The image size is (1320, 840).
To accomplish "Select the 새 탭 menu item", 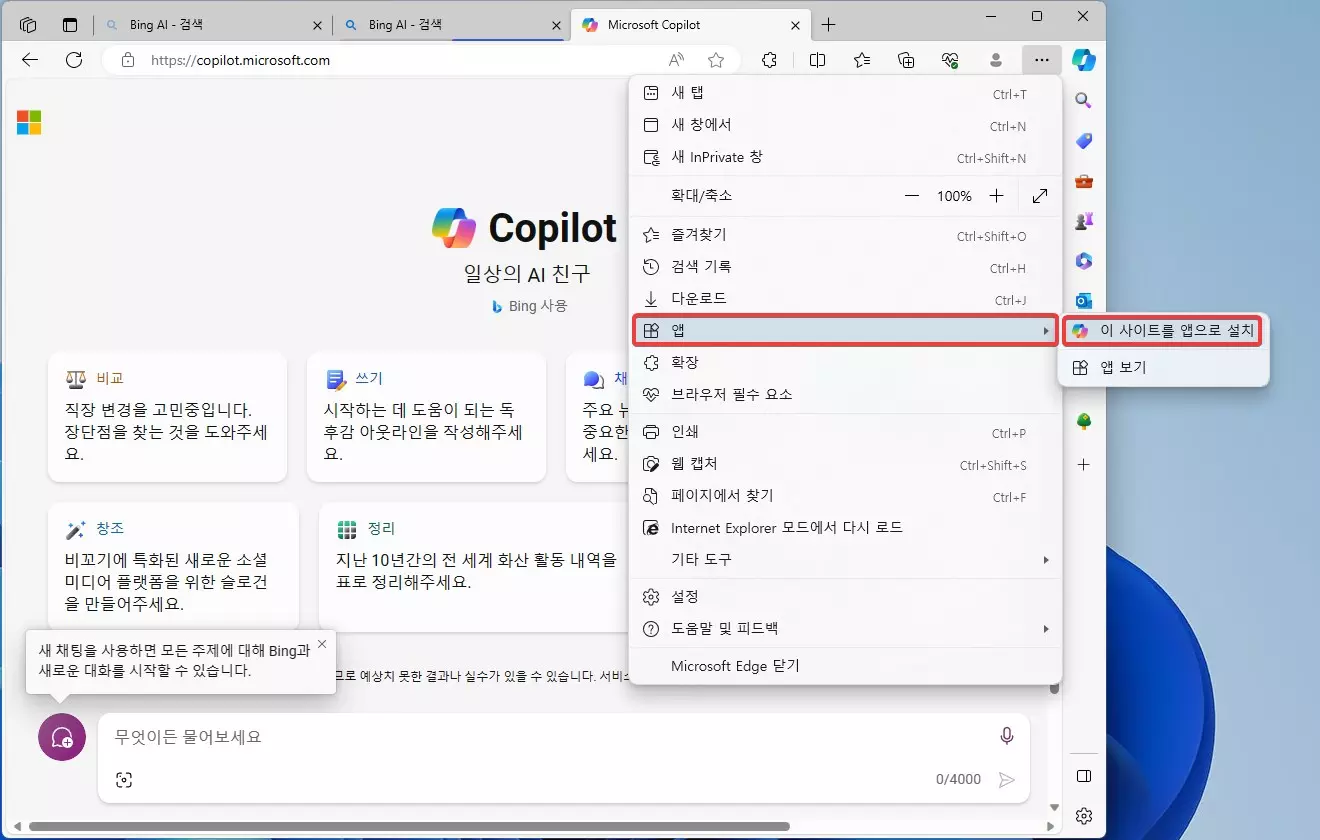I will tap(845, 94).
